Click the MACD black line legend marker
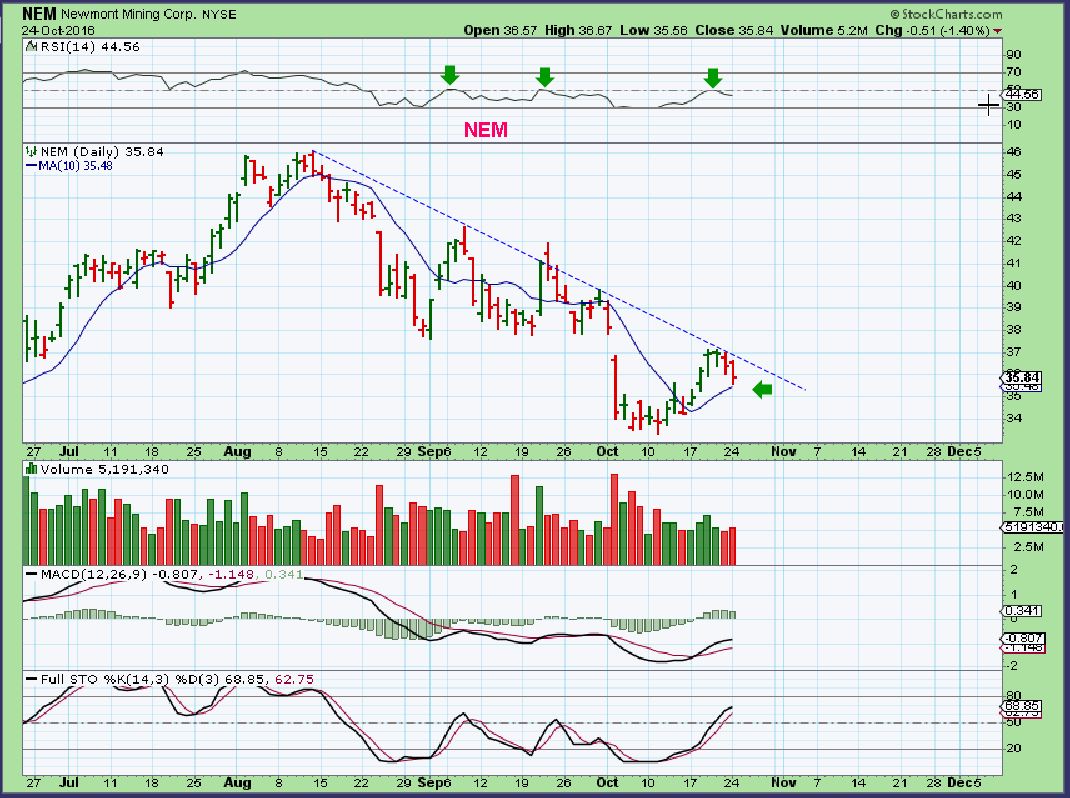Image resolution: width=1070 pixels, height=798 pixels. [31, 574]
